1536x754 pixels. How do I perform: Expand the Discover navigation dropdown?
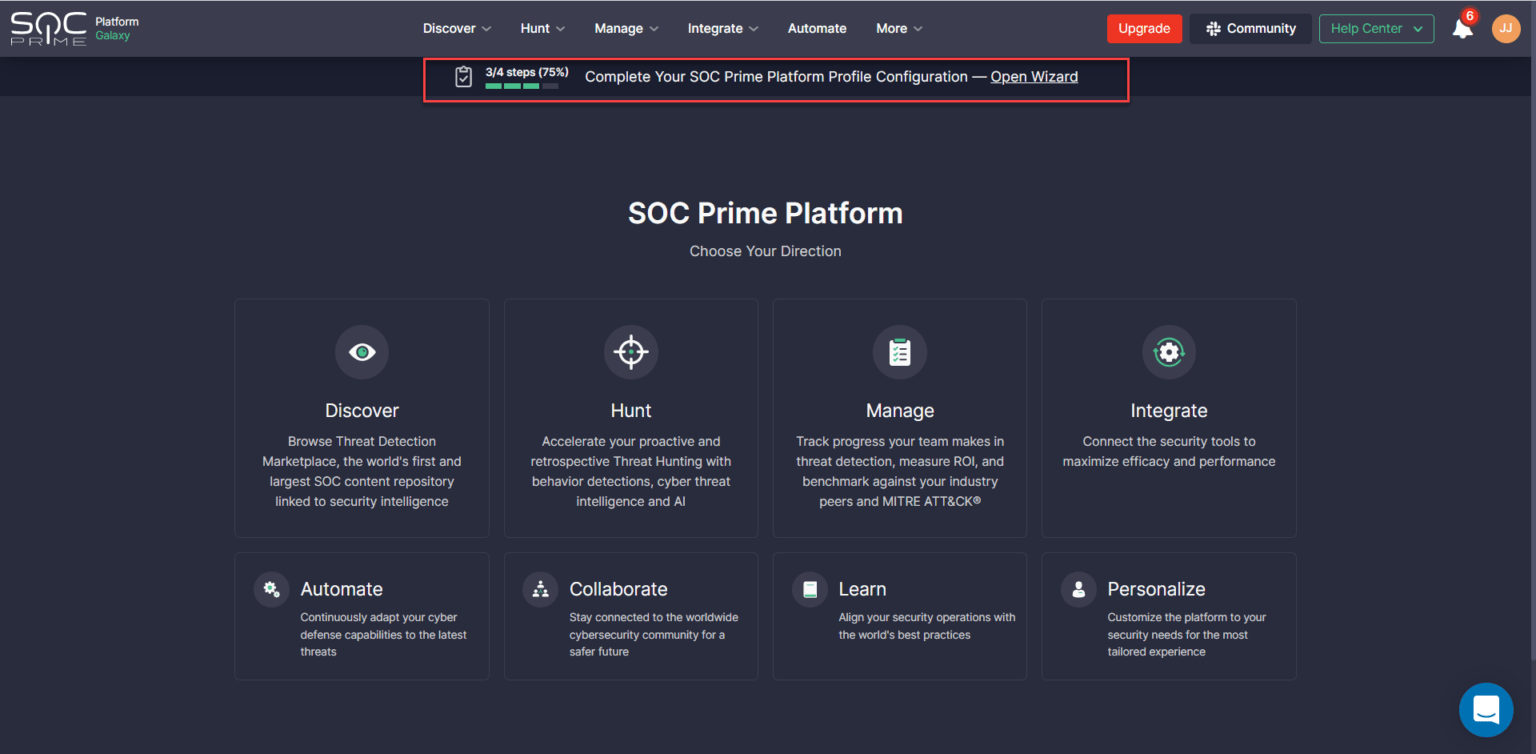click(x=456, y=28)
